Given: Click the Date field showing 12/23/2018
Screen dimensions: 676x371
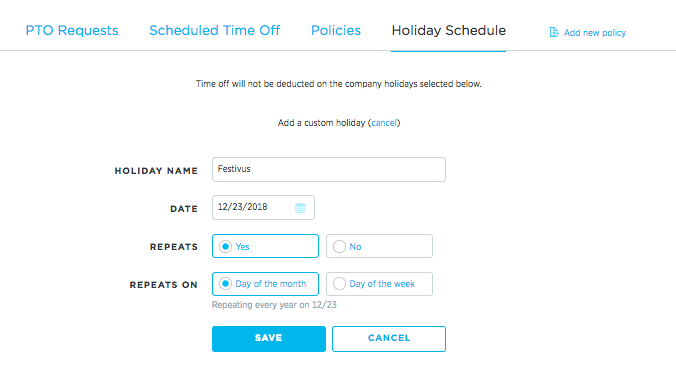Looking at the screenshot, I should [x=263, y=207].
